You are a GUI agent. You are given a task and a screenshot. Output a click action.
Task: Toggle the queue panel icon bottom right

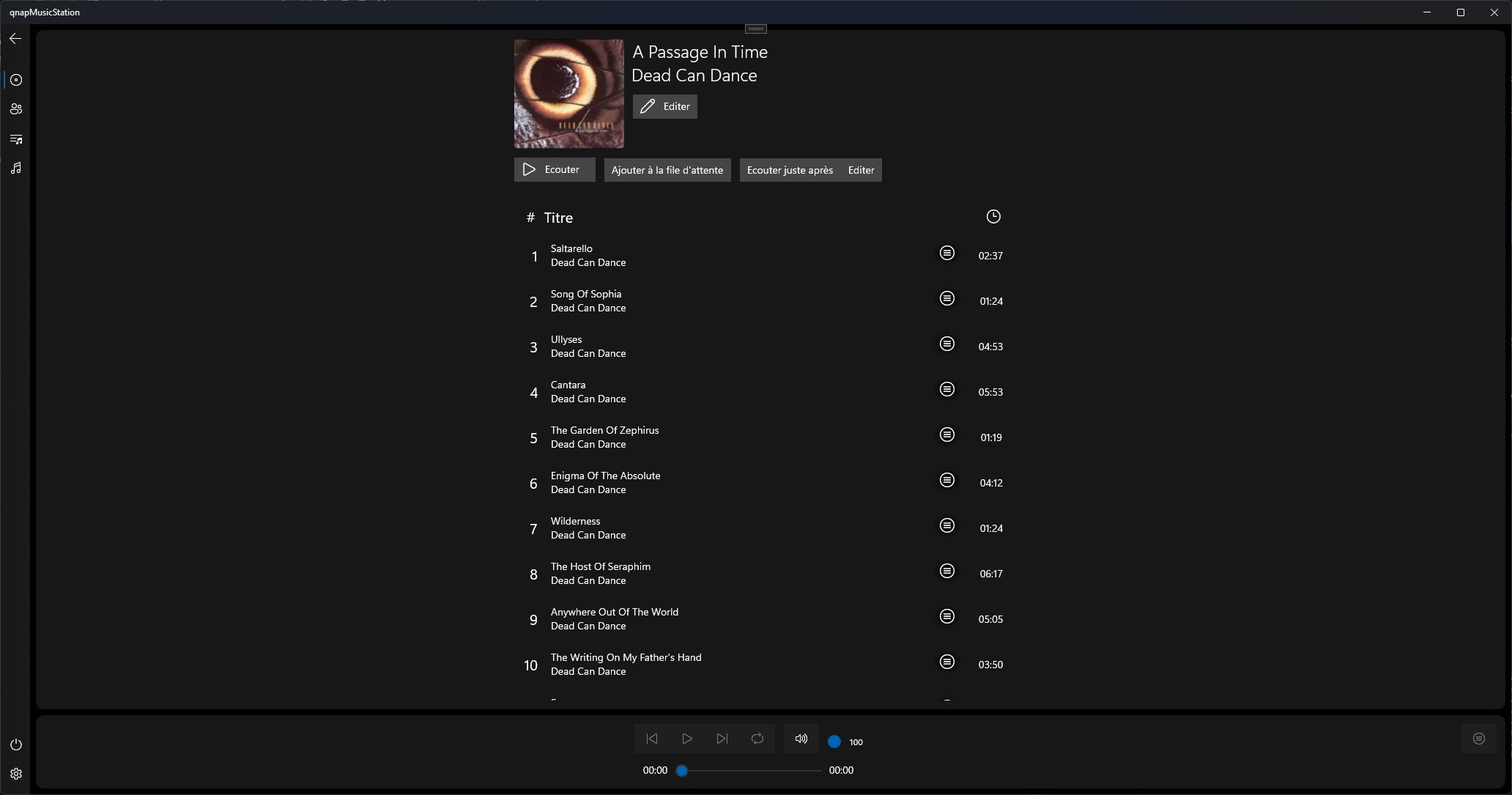click(x=1478, y=739)
